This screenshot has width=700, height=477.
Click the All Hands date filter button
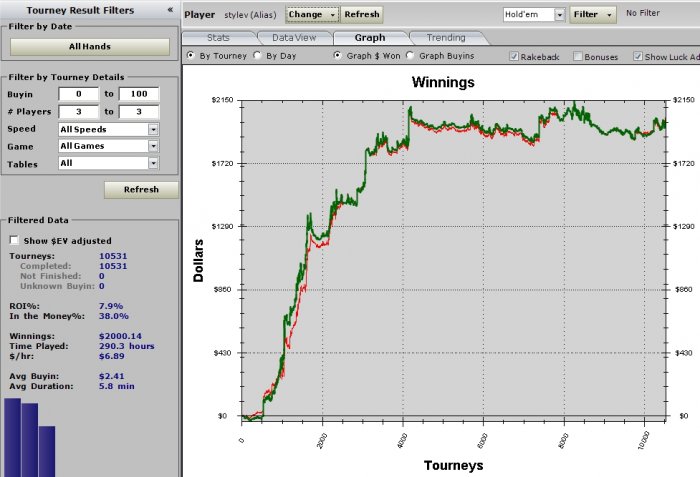(90, 46)
